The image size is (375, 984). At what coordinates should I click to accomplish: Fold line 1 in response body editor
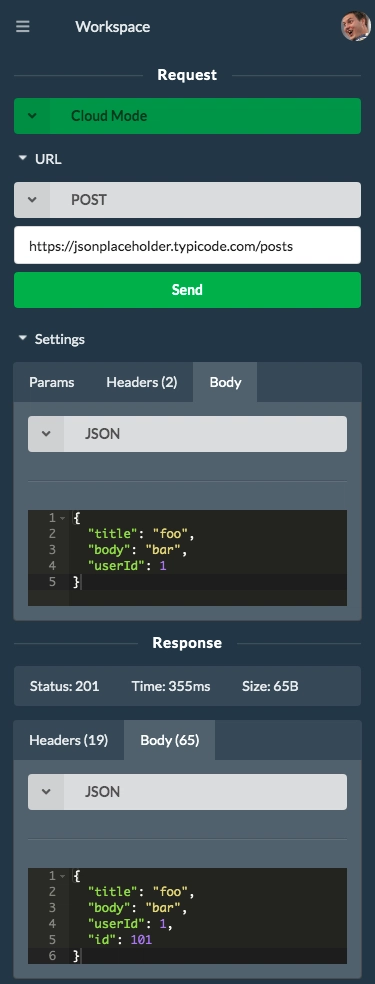coord(63,876)
